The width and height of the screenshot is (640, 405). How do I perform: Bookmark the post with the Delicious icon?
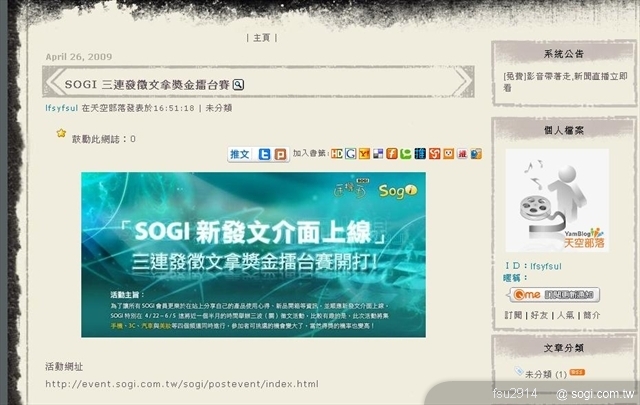click(x=378, y=154)
